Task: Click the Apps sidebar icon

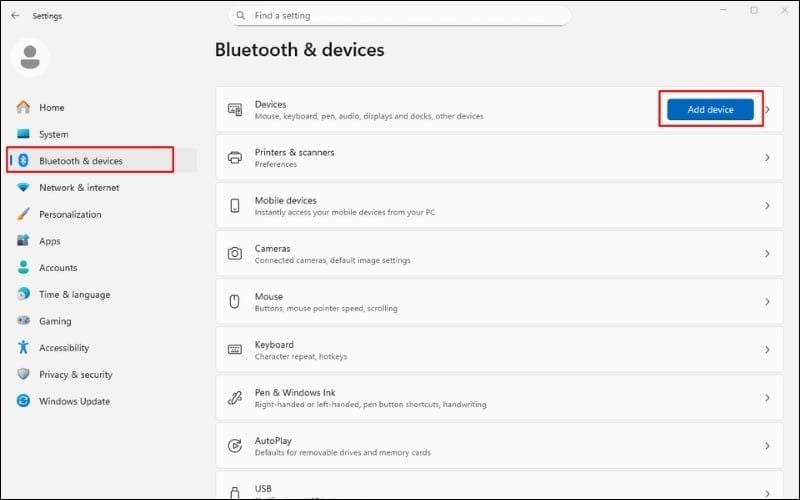Action: (23, 240)
